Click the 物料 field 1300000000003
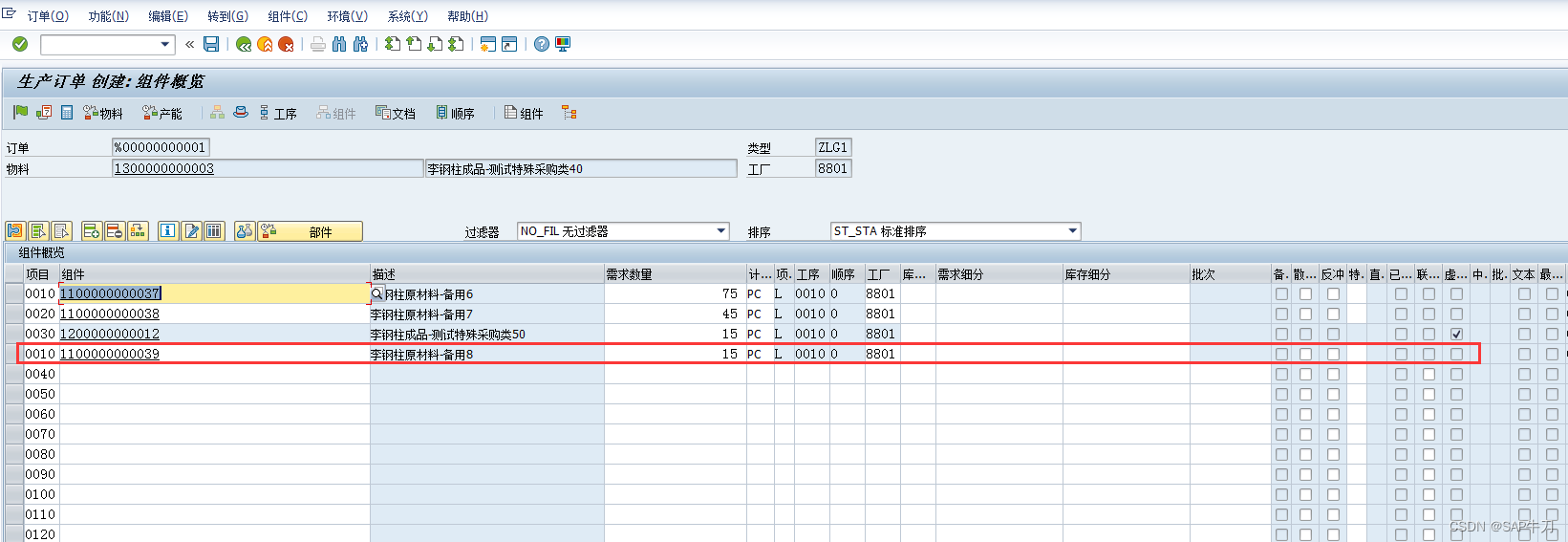The height and width of the screenshot is (542, 1568). (x=268, y=168)
